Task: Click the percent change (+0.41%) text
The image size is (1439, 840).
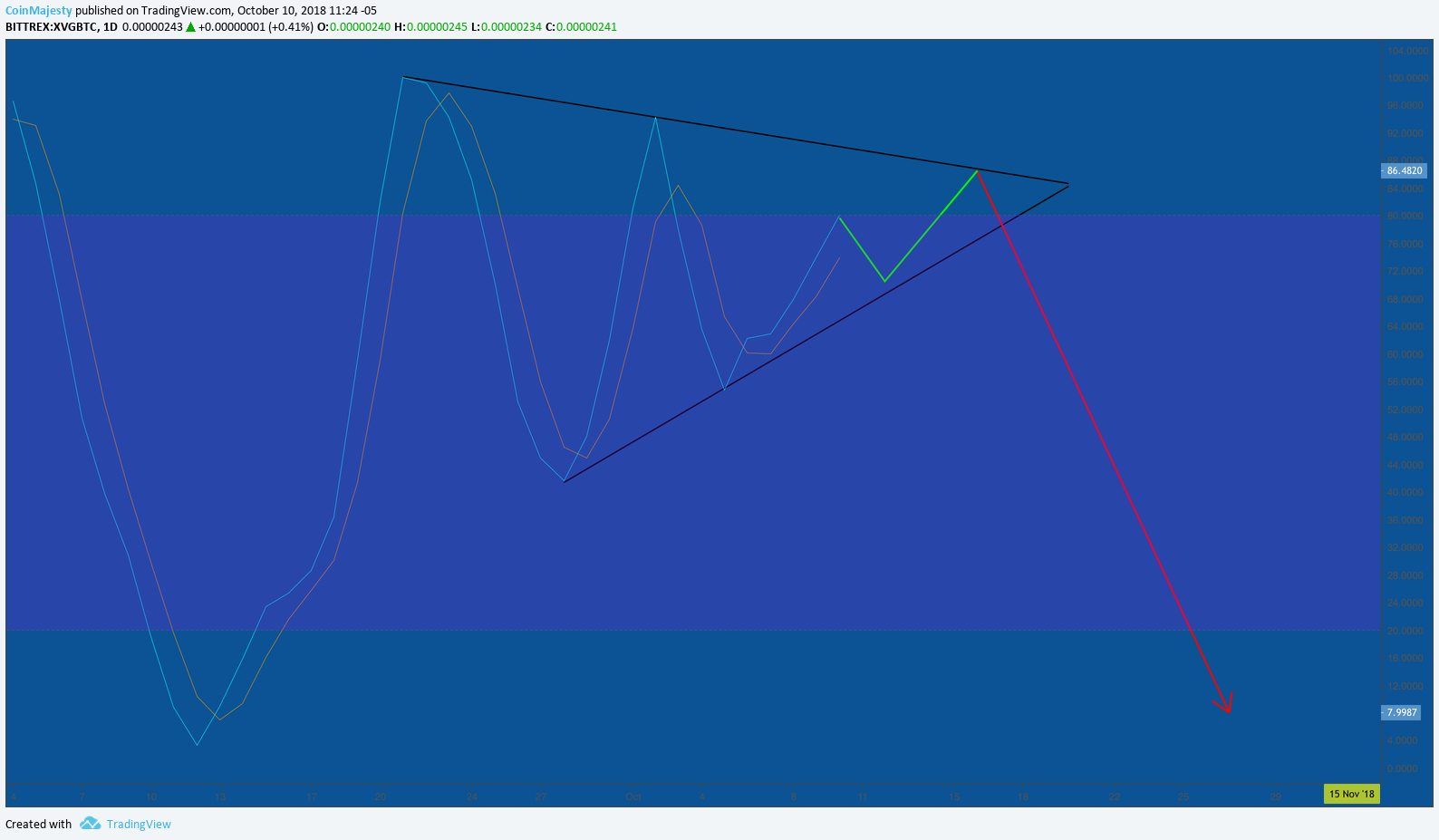Action: (291, 27)
